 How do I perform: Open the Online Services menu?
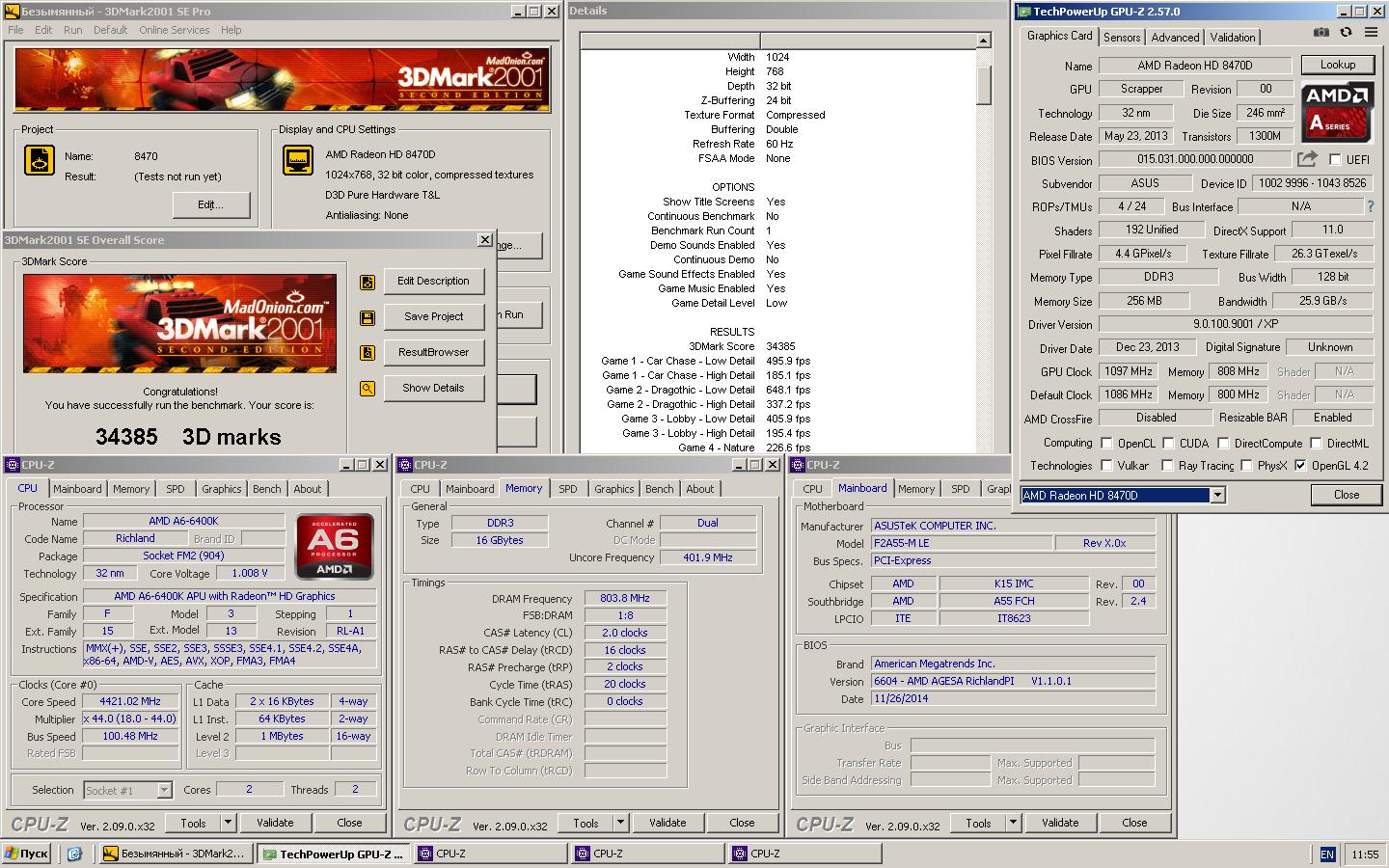click(x=174, y=30)
